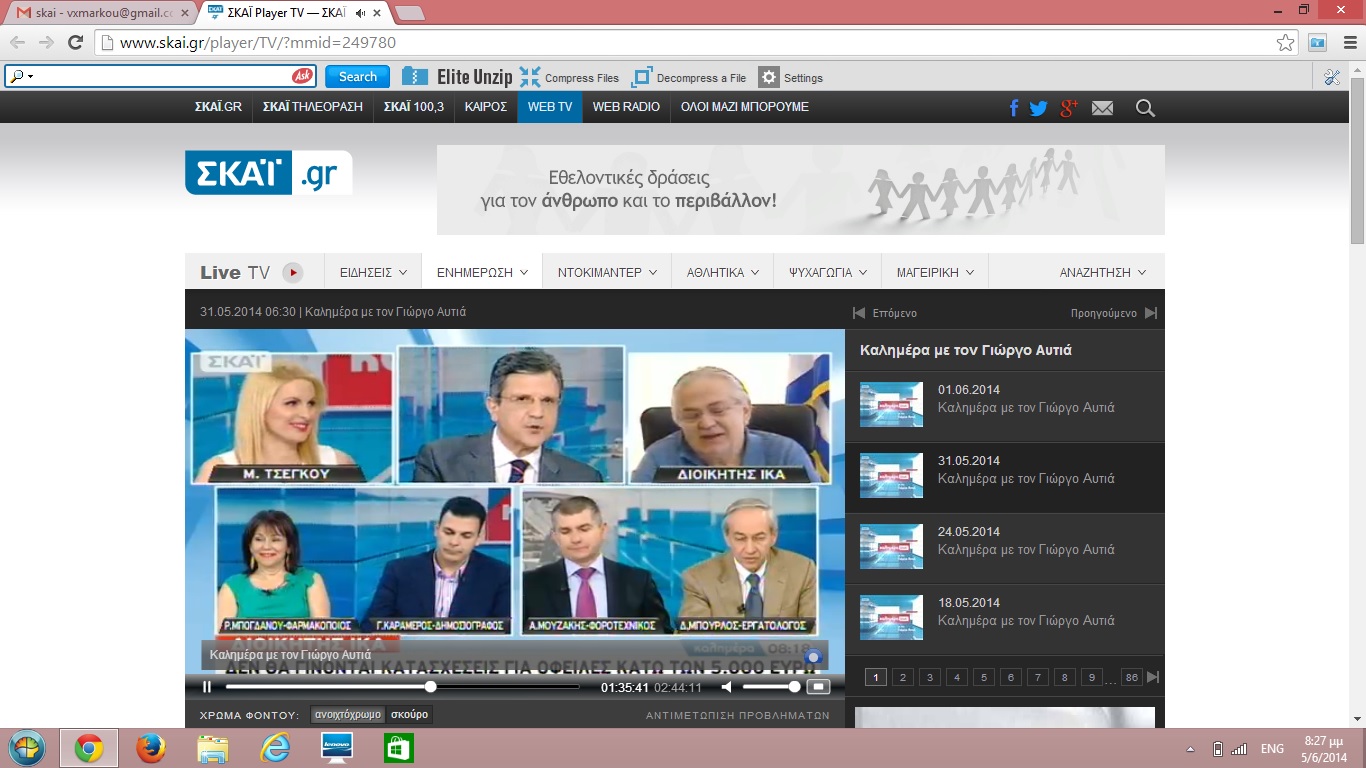Open the 24.05.2014 episode thumbnail
This screenshot has height=768, width=1366.
pos(891,546)
